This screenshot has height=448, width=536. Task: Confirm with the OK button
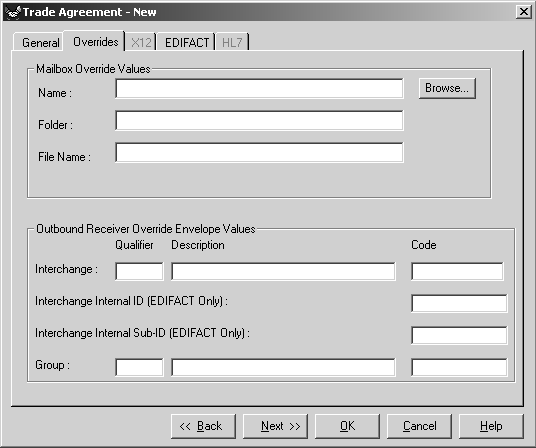click(x=347, y=426)
